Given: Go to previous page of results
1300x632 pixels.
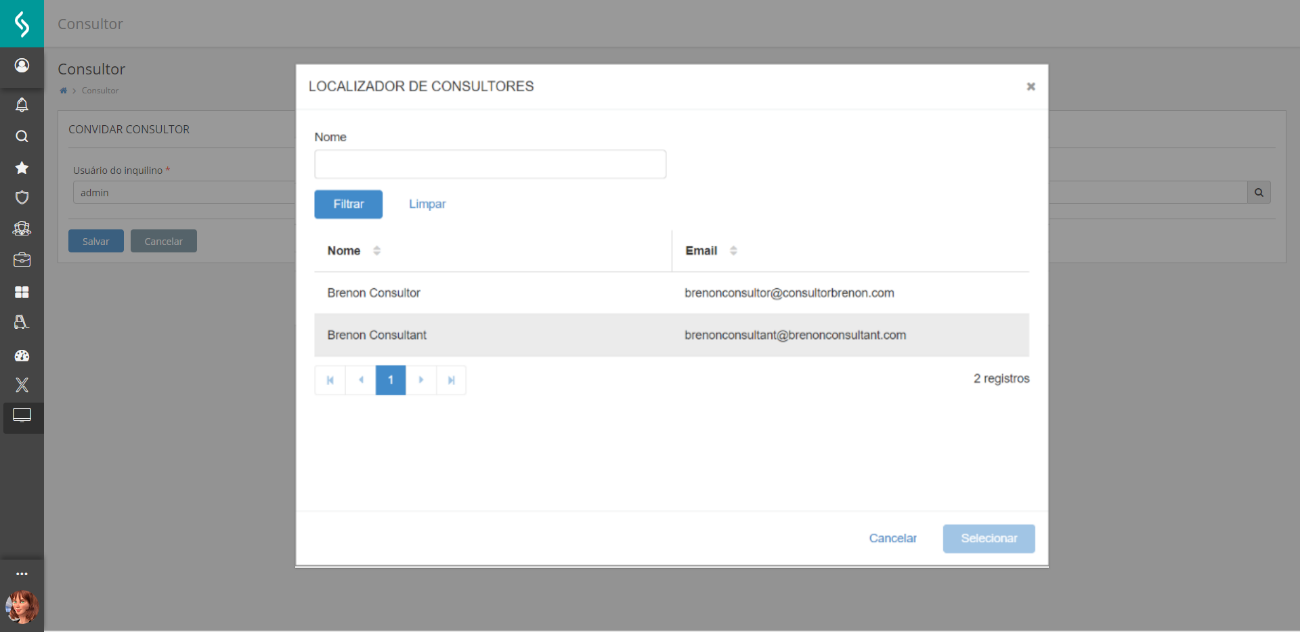Looking at the screenshot, I should [x=360, y=380].
